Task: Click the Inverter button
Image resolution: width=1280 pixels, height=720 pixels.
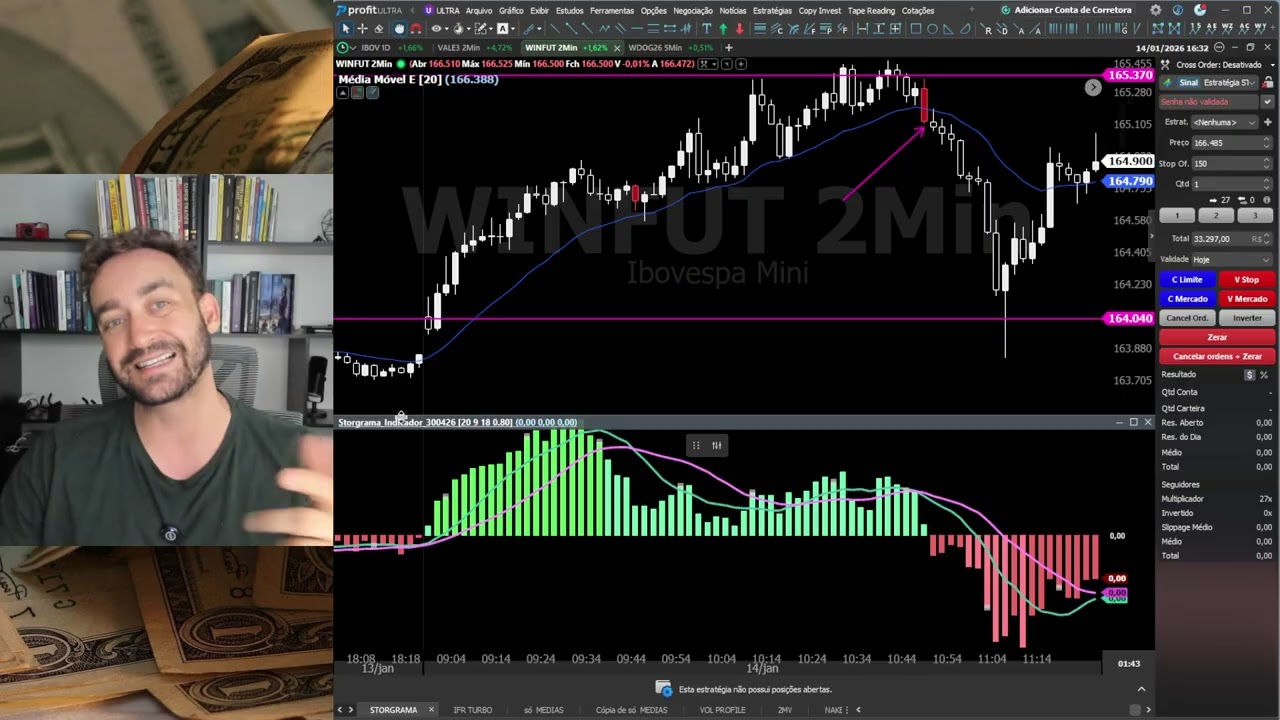Action: 1246,318
